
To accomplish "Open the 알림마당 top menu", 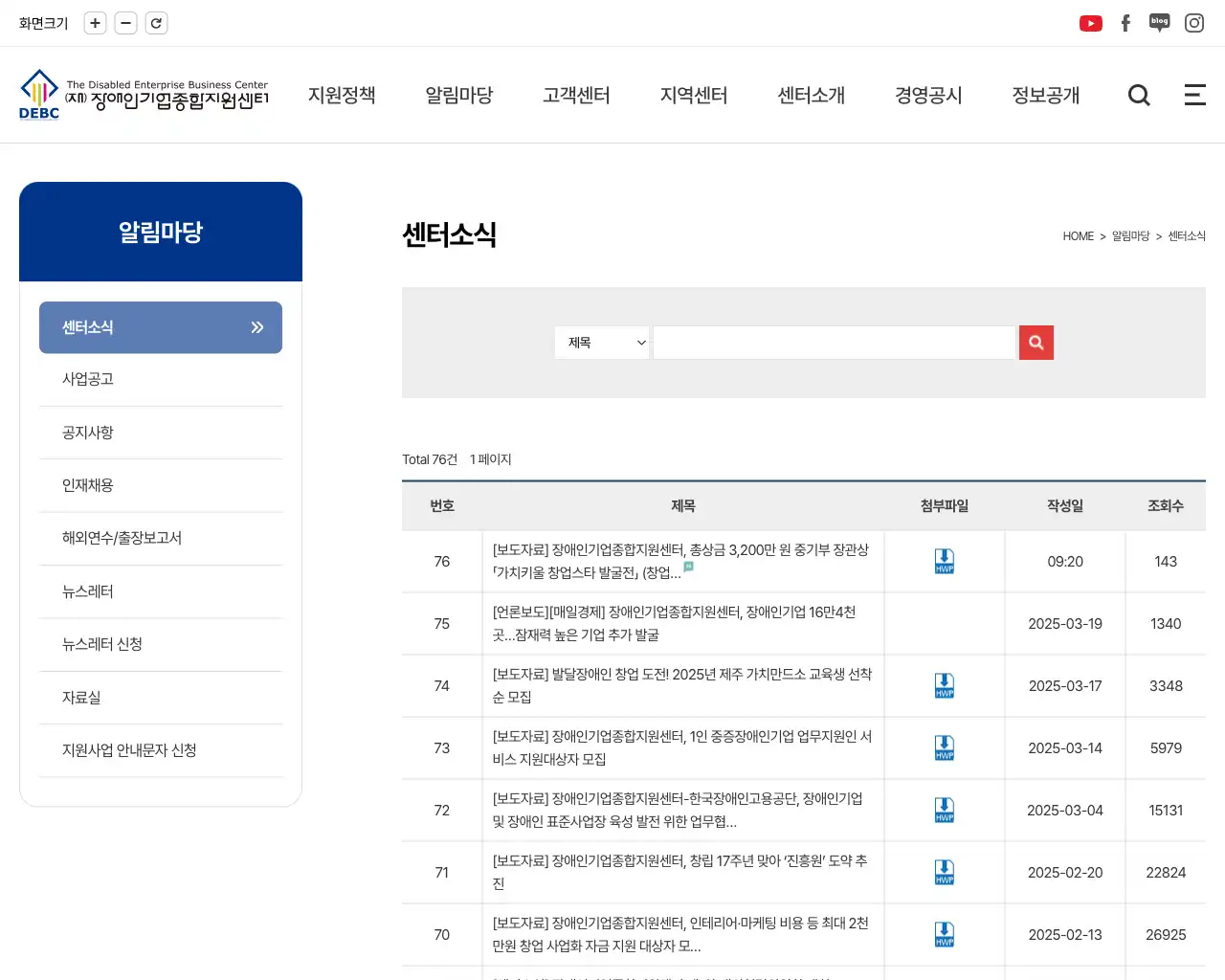I will pyautogui.click(x=459, y=95).
